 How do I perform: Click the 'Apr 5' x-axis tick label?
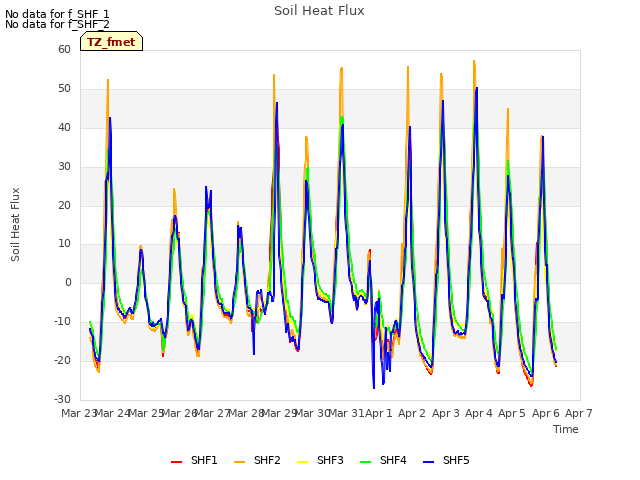[512, 413]
